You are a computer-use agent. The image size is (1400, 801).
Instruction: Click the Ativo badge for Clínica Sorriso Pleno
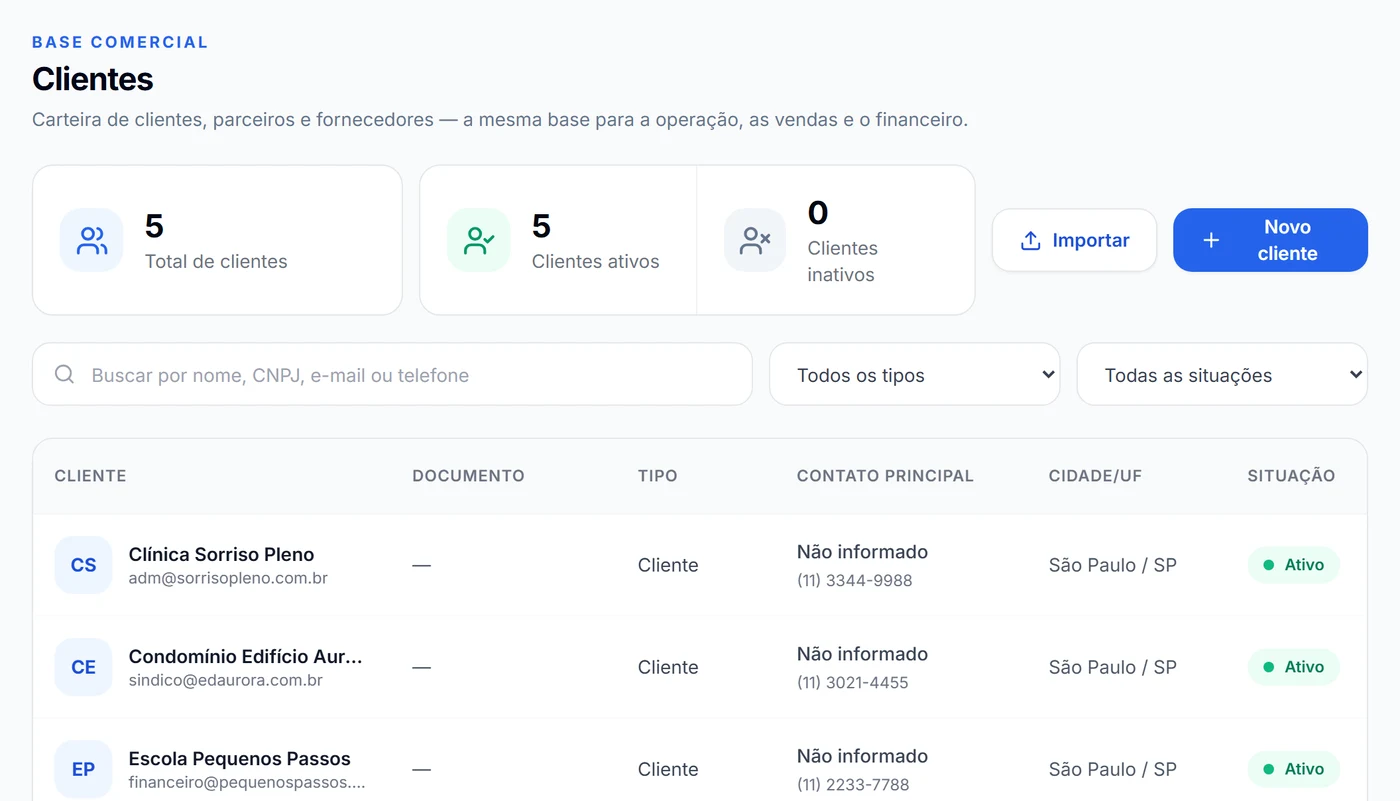point(1293,565)
